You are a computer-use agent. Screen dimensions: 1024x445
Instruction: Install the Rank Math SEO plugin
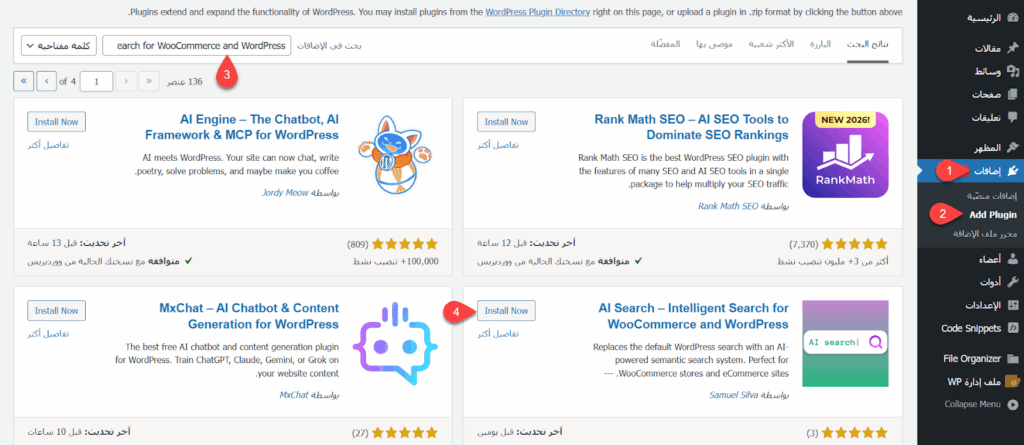click(506, 122)
